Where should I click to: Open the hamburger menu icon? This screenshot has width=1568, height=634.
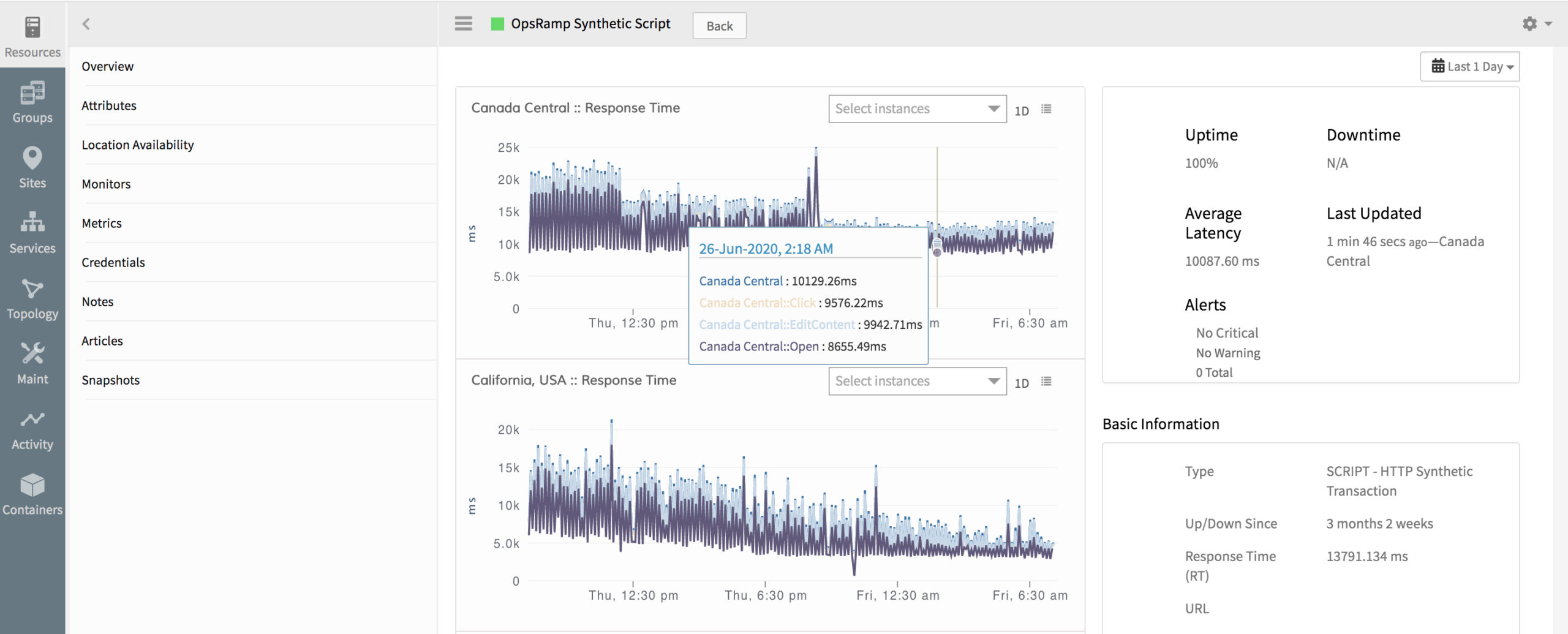pos(464,24)
